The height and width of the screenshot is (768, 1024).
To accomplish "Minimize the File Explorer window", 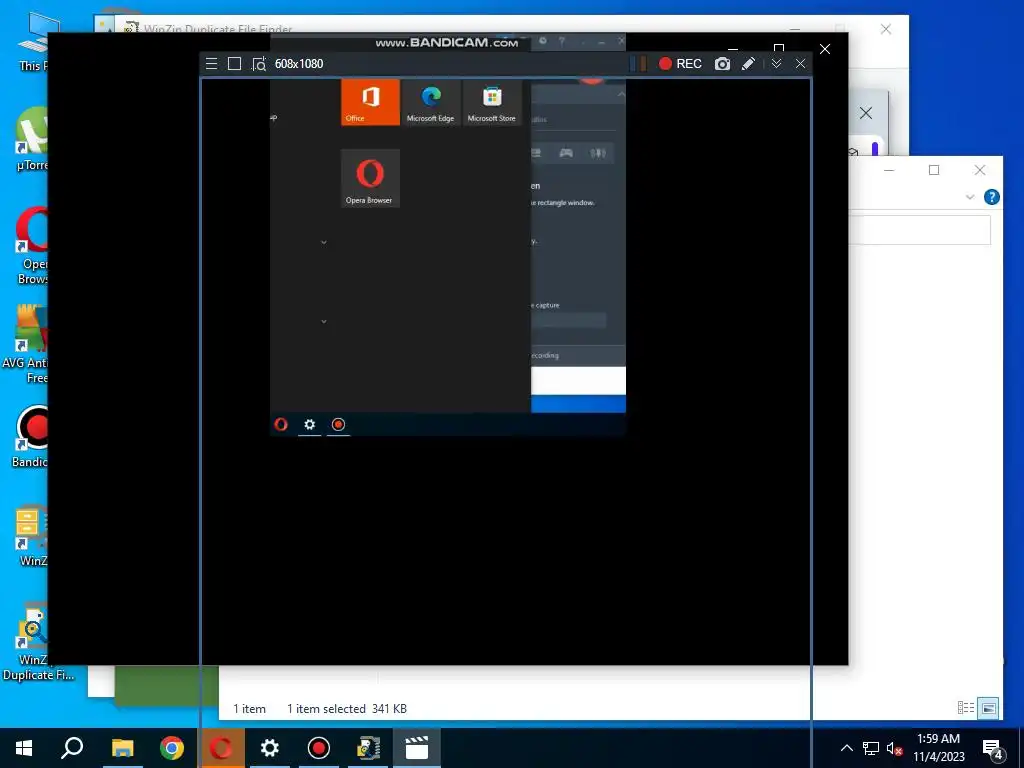I will (889, 170).
